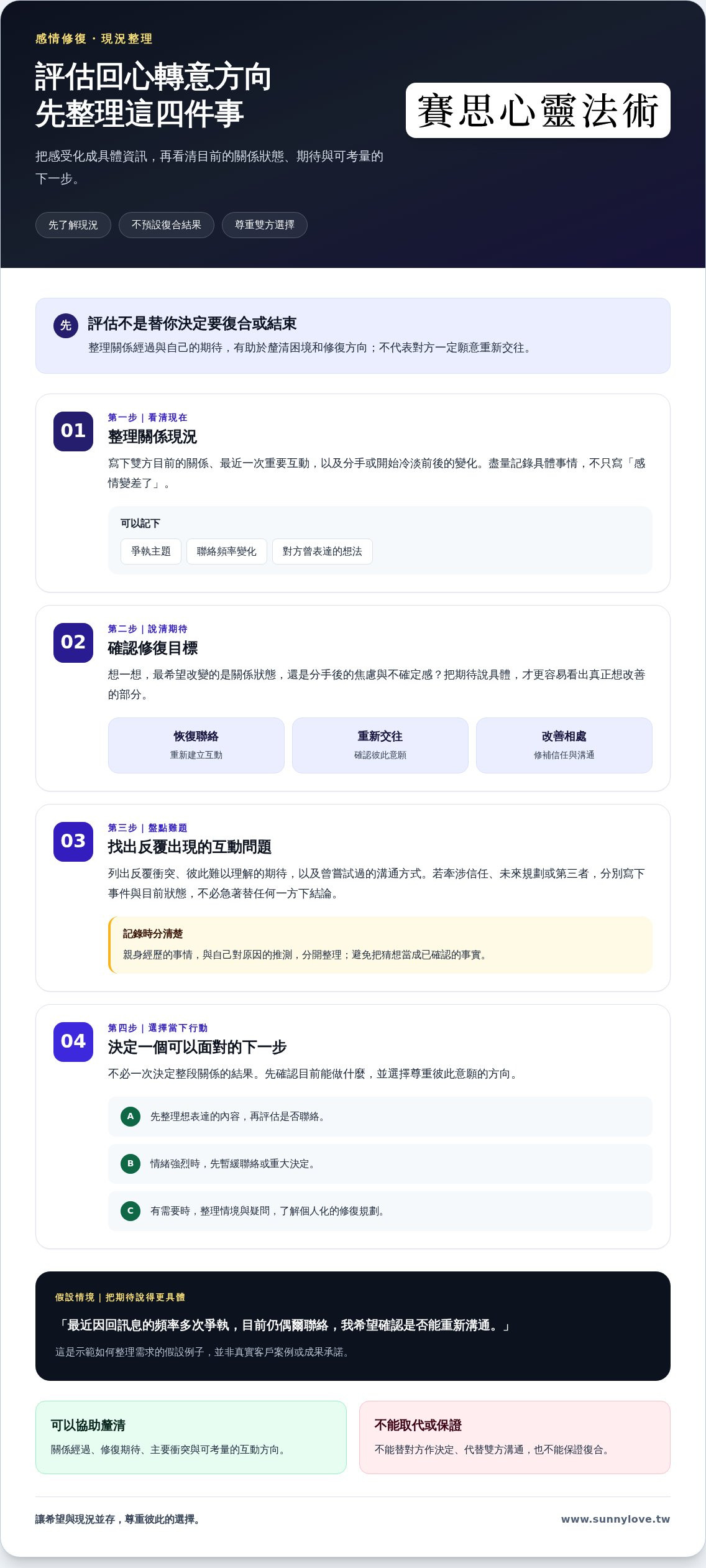Click the 決定一個可以面對的下一步 heading
This screenshot has height=1568, width=706.
(x=197, y=1048)
